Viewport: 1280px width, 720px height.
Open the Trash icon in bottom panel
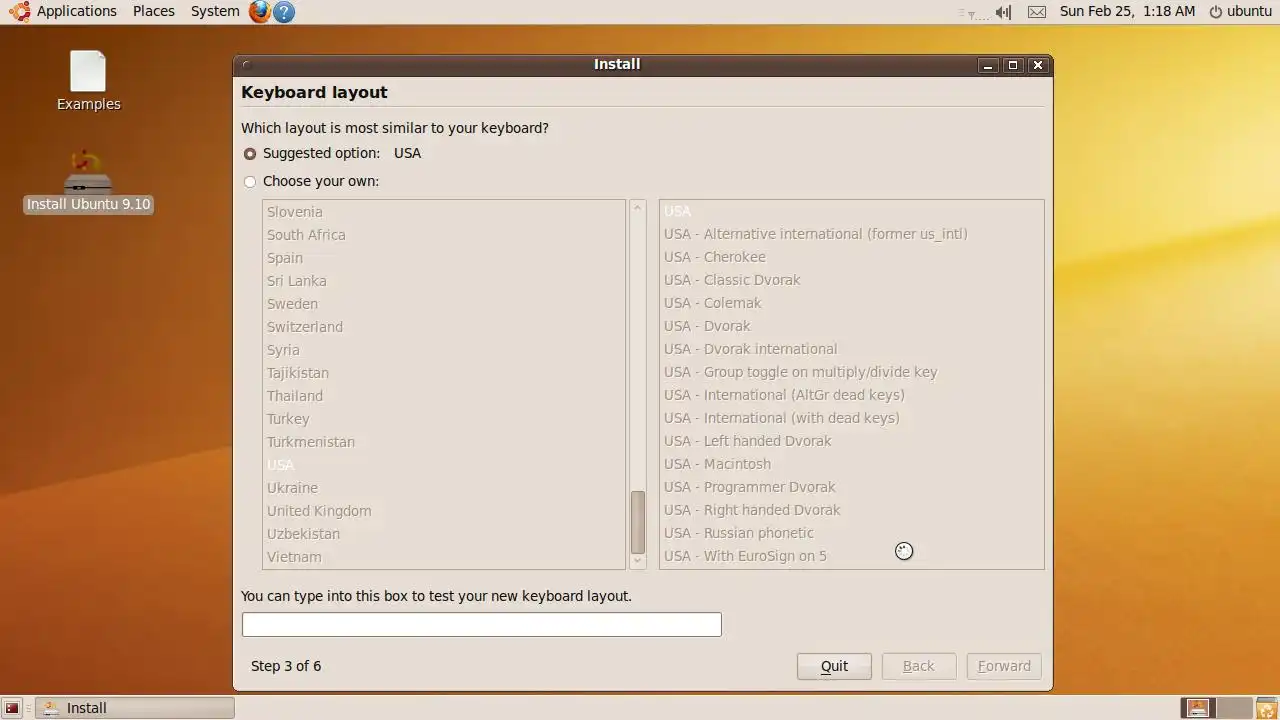click(x=1266, y=708)
